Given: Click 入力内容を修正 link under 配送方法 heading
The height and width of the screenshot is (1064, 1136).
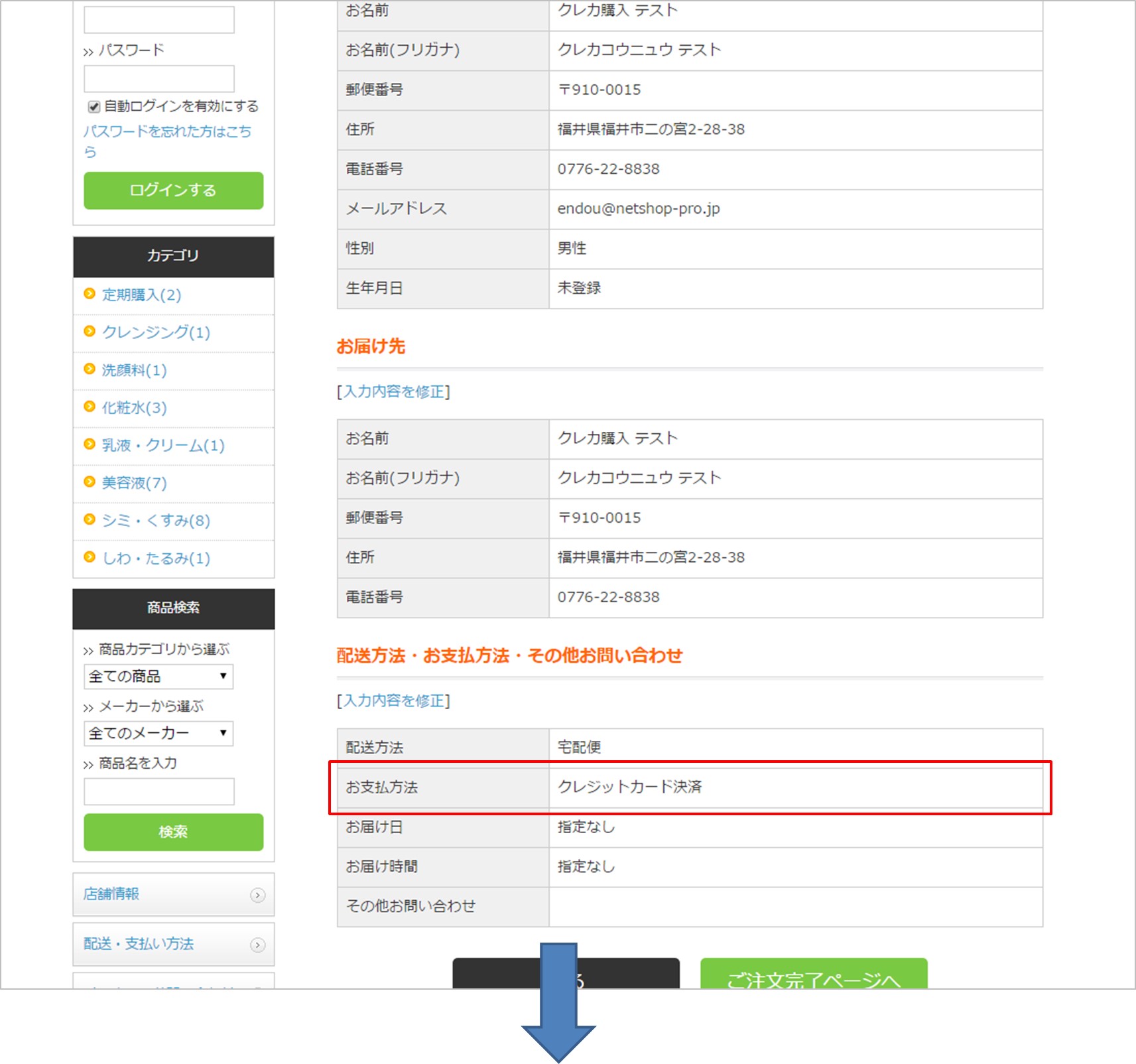Looking at the screenshot, I should point(393,700).
